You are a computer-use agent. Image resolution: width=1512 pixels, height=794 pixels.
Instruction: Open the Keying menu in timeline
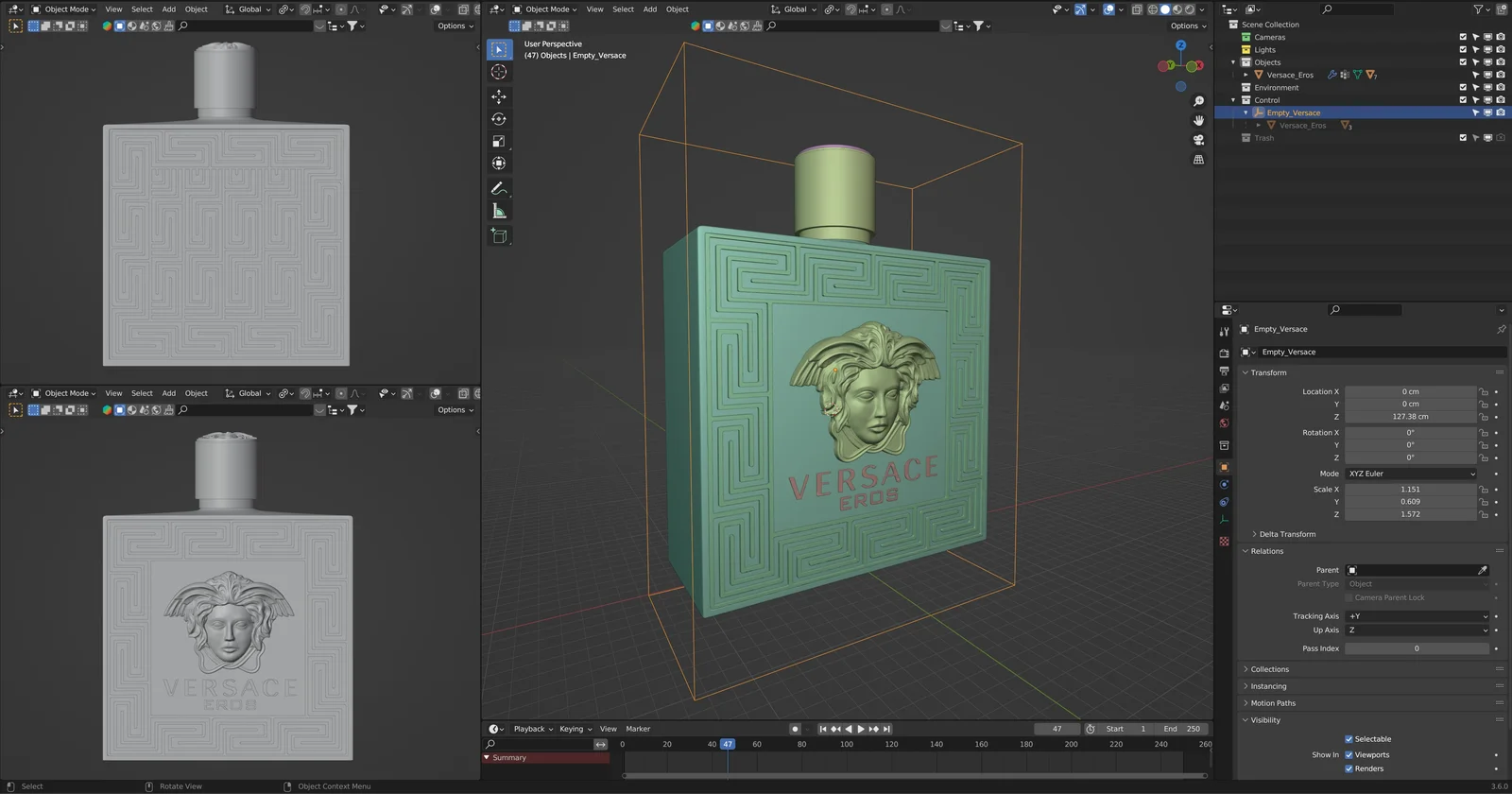[576, 729]
